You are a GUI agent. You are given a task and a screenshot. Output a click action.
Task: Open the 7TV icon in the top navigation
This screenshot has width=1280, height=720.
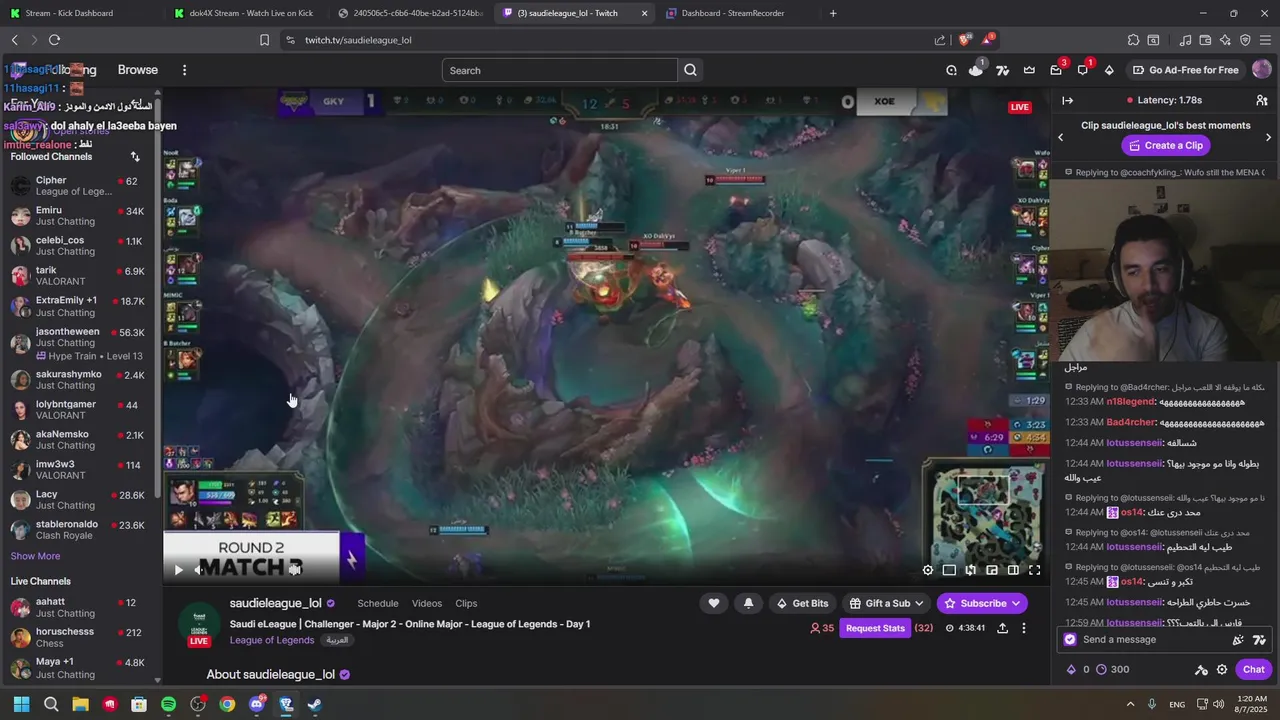tap(1002, 70)
